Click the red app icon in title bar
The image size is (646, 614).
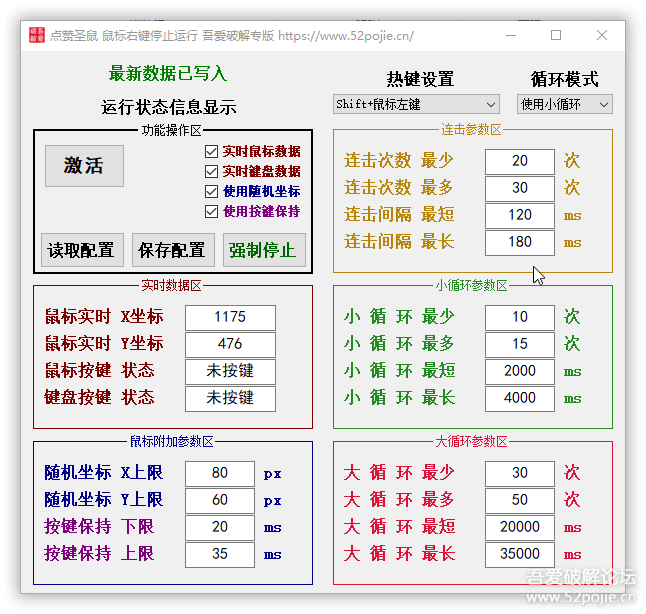pos(37,35)
